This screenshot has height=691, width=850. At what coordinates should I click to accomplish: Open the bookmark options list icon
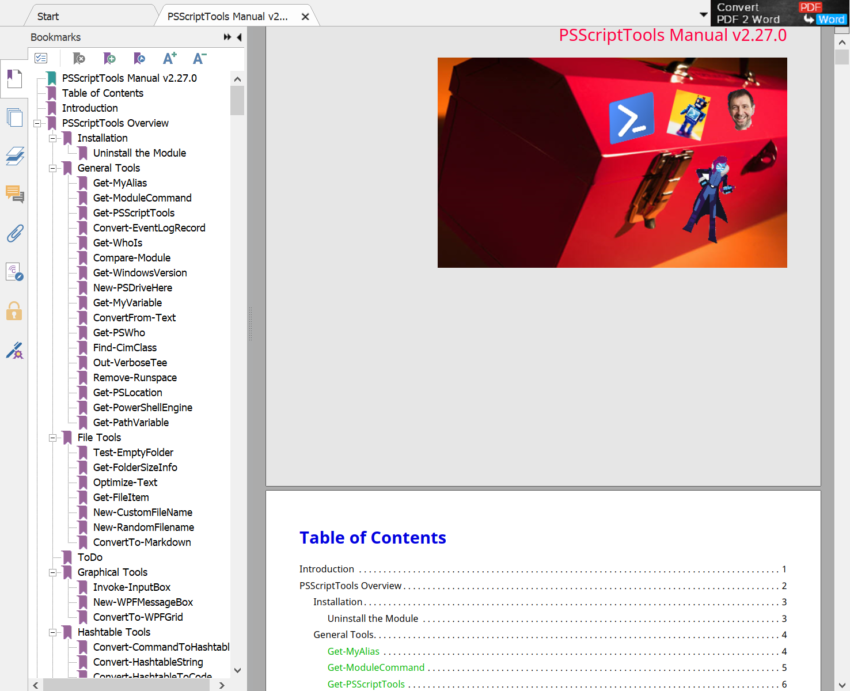pyautogui.click(x=41, y=58)
